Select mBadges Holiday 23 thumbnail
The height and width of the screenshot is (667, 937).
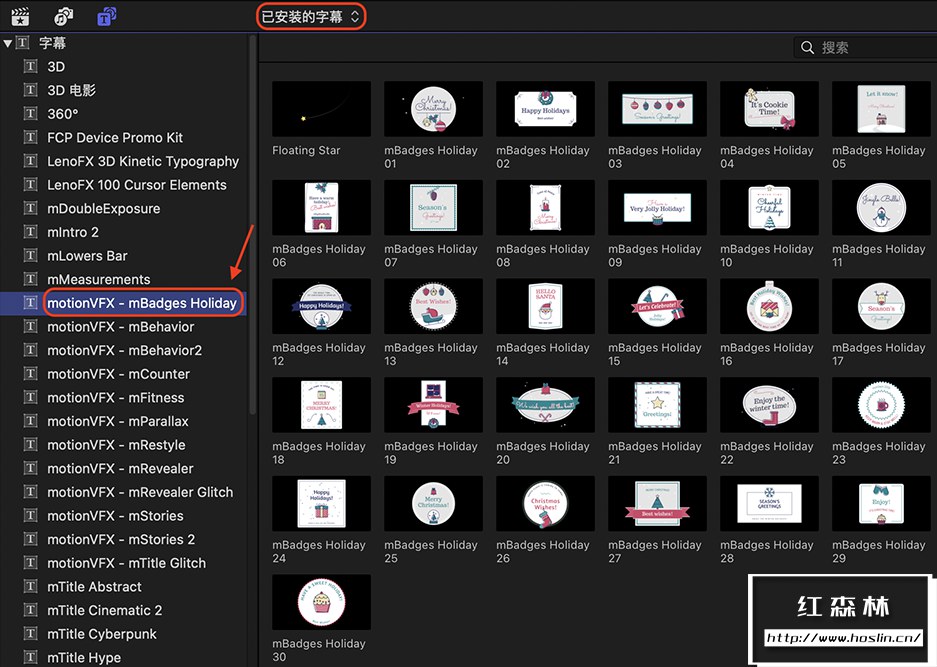click(881, 405)
